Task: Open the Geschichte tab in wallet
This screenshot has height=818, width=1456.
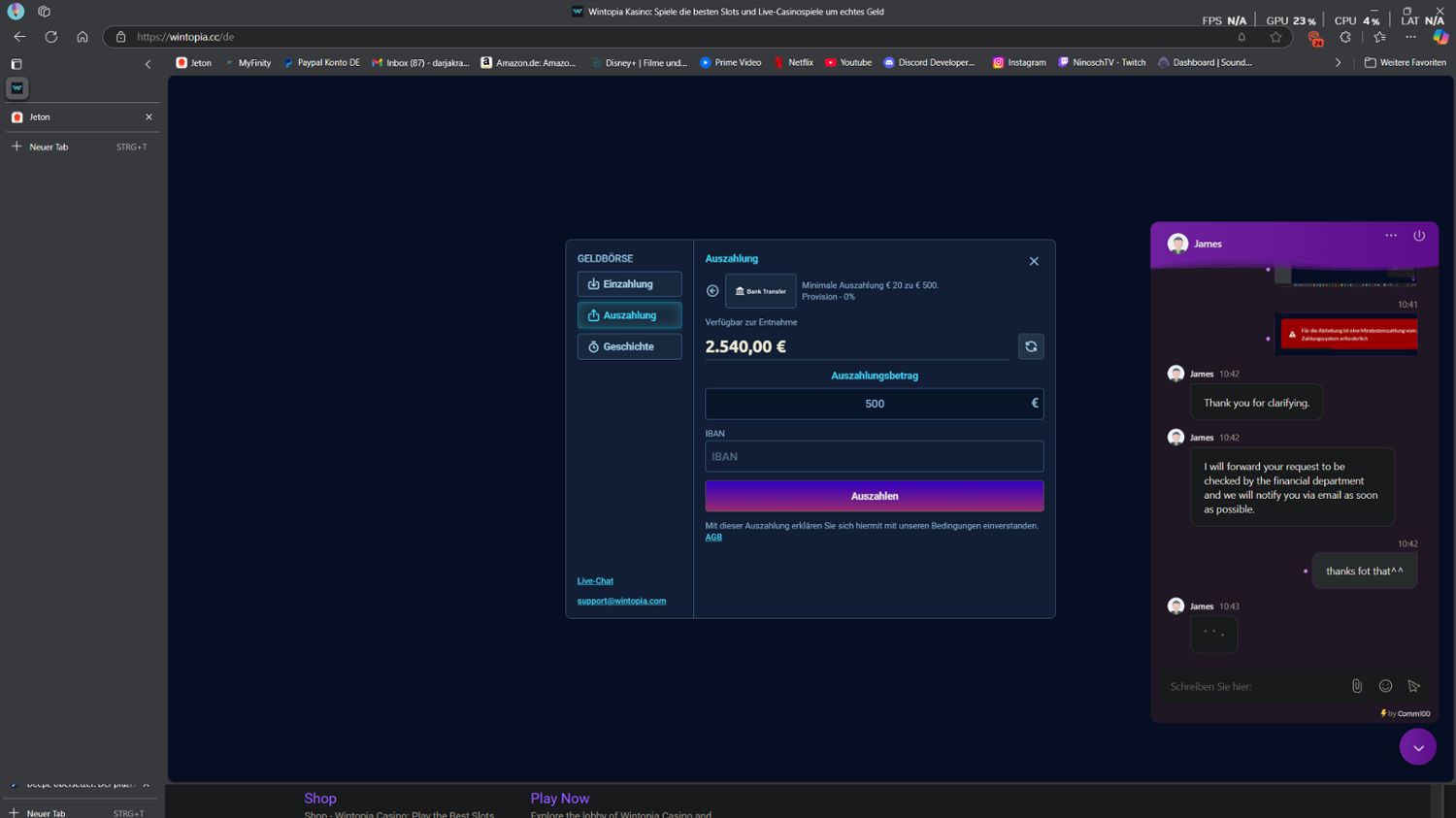Action: click(x=629, y=346)
